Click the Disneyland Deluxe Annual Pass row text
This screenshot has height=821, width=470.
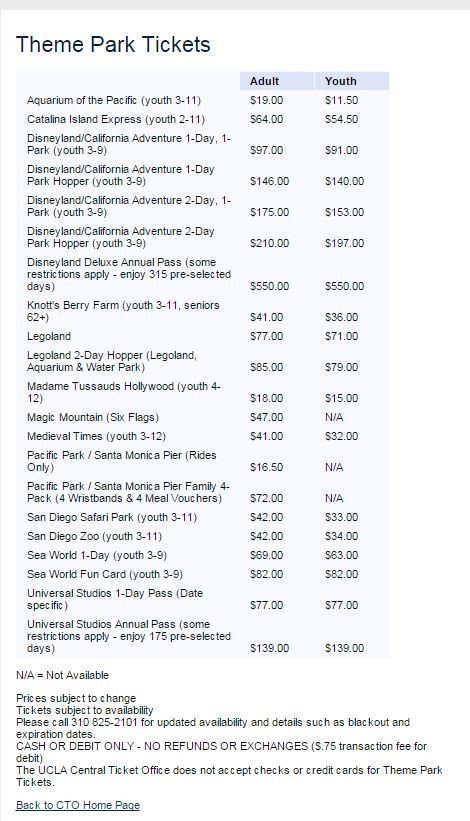click(129, 274)
